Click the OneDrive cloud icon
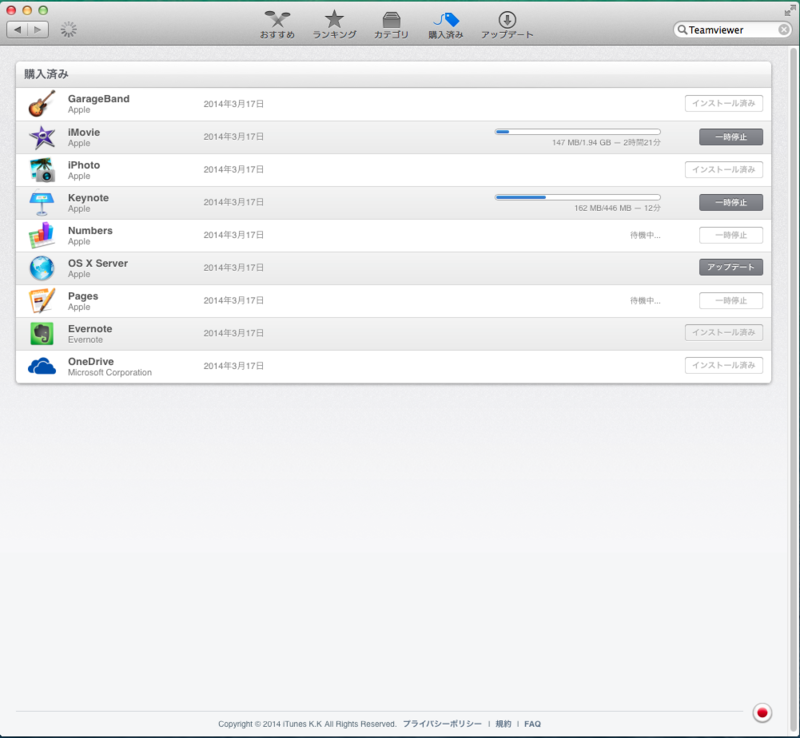This screenshot has height=738, width=800. click(42, 366)
